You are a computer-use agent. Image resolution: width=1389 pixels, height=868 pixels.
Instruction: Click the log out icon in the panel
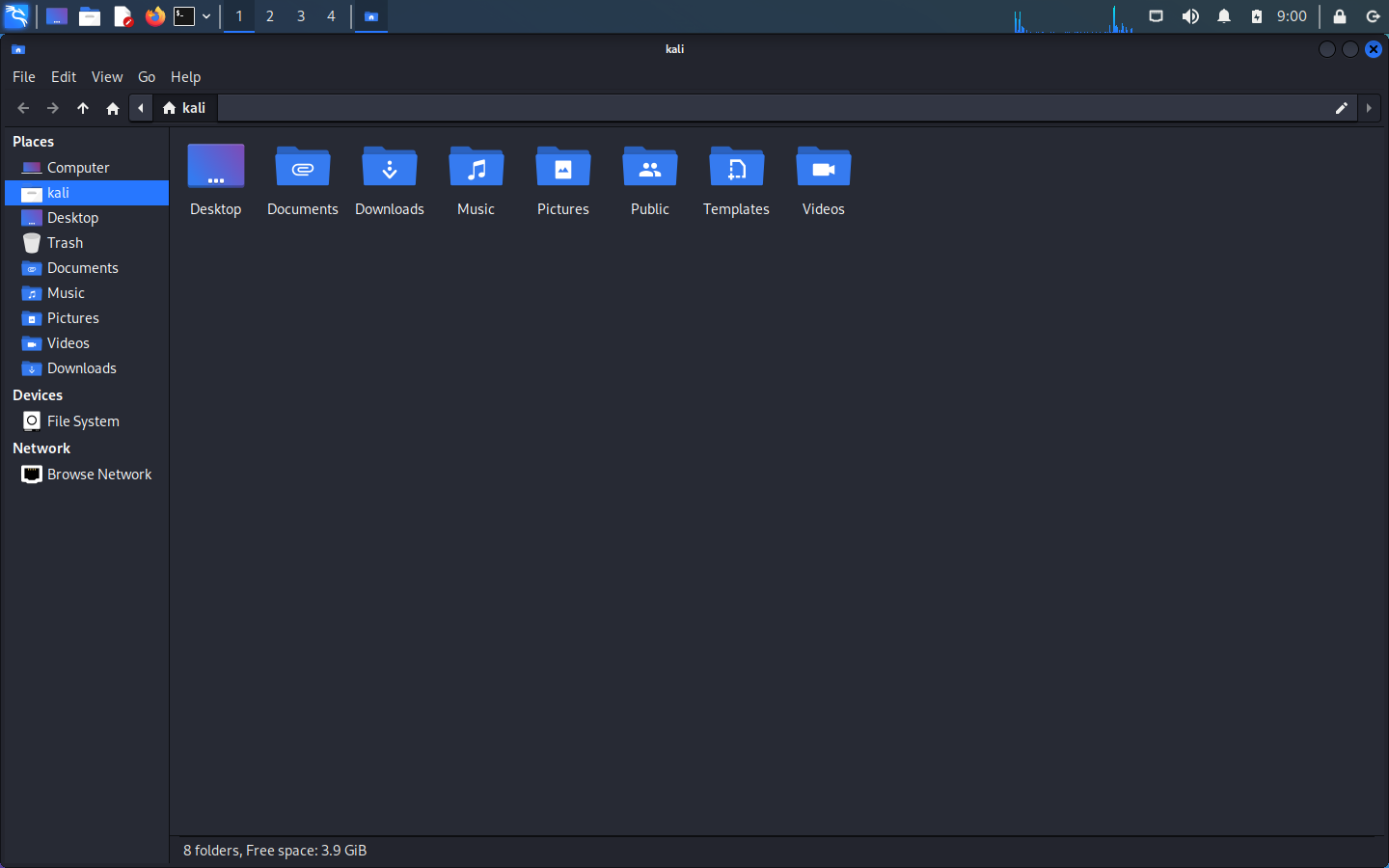pos(1374,16)
